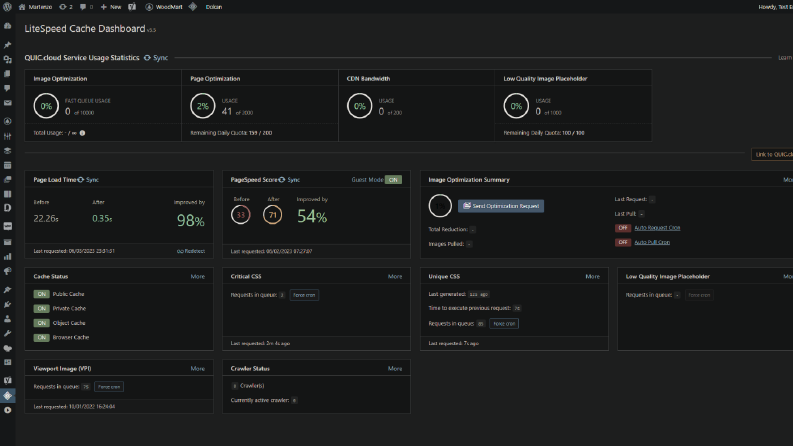This screenshot has height=446, width=793.
Task: Open the Dashboard icon in the sidebar
Action: point(8,26)
